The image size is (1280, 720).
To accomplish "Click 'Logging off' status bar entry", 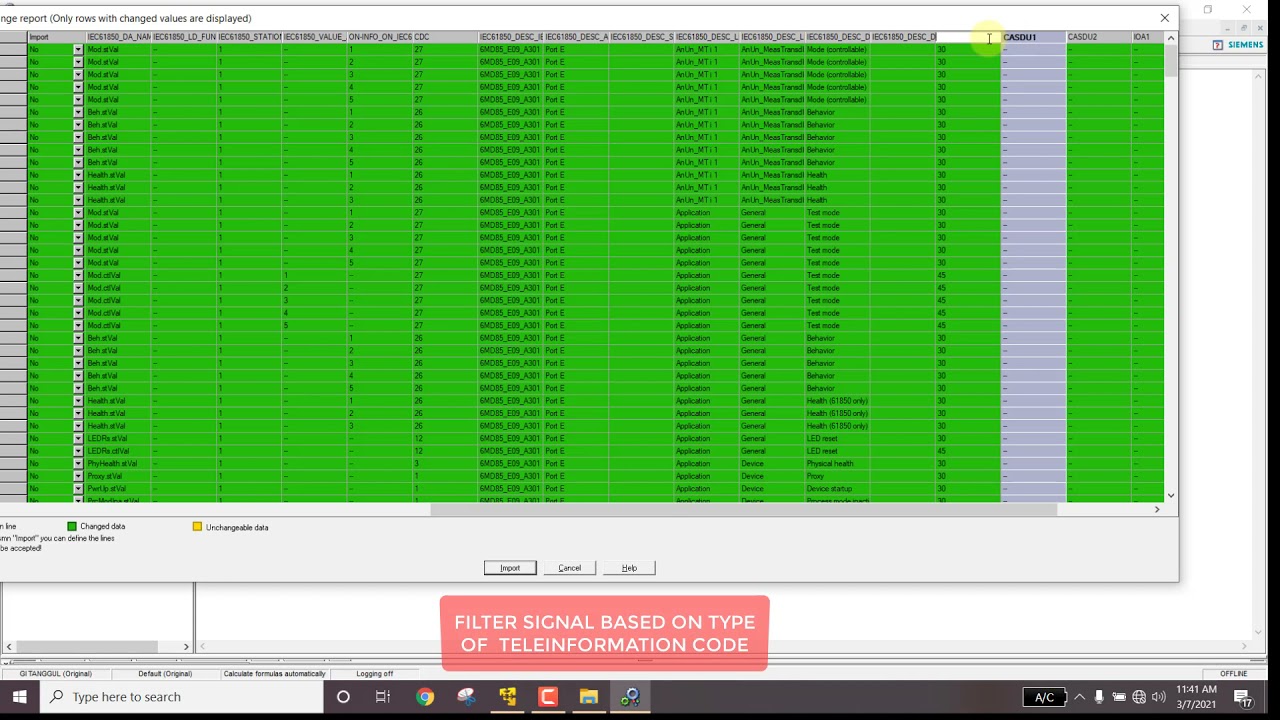I will tap(375, 674).
